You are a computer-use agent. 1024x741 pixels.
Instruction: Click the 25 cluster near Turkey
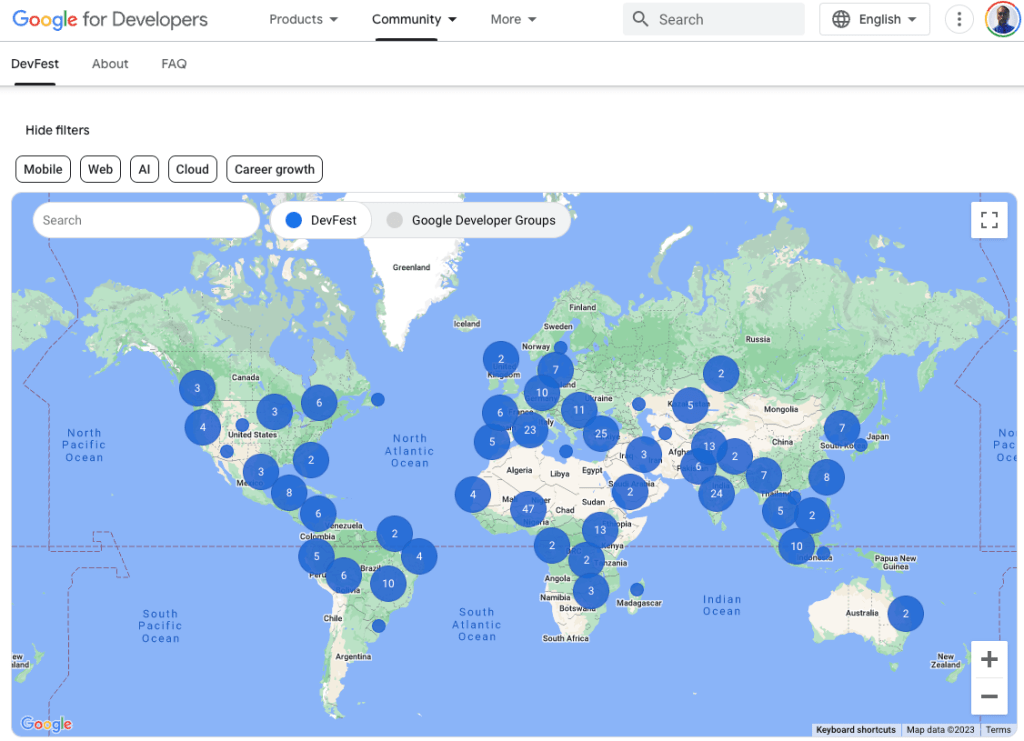tap(601, 433)
